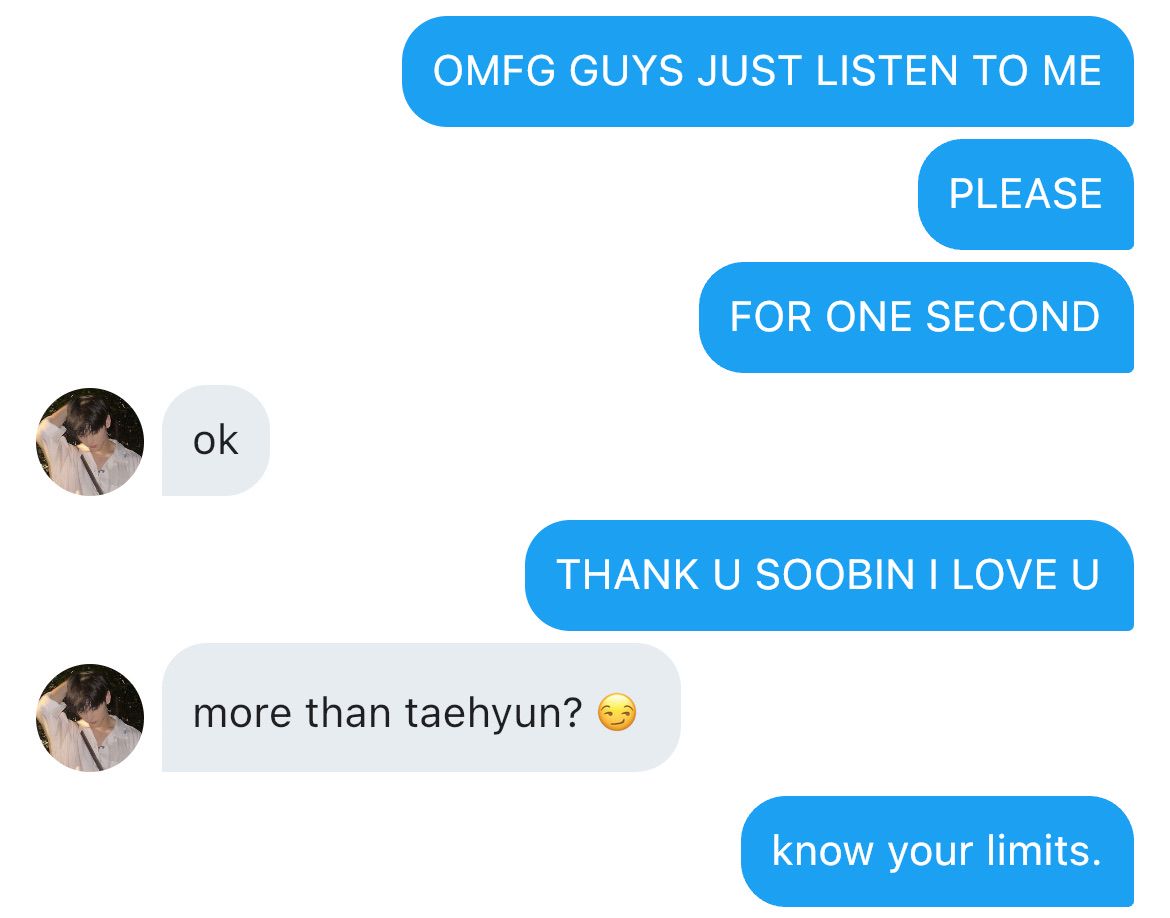Click the word "taehyun?" in the gray message
The width and height of the screenshot is (1170, 918).
493,714
